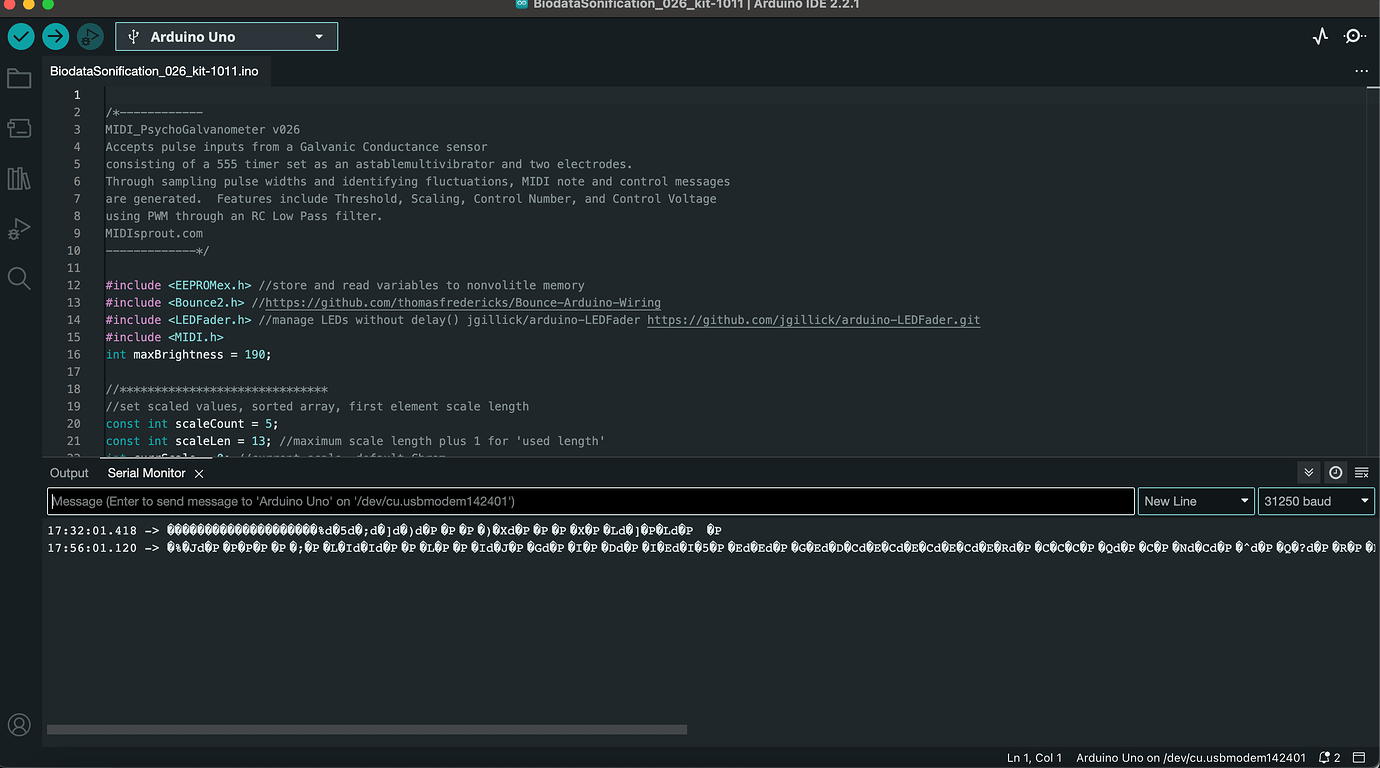Toggle timestamps in the Serial Monitor
The width and height of the screenshot is (1380, 768).
(x=1335, y=472)
